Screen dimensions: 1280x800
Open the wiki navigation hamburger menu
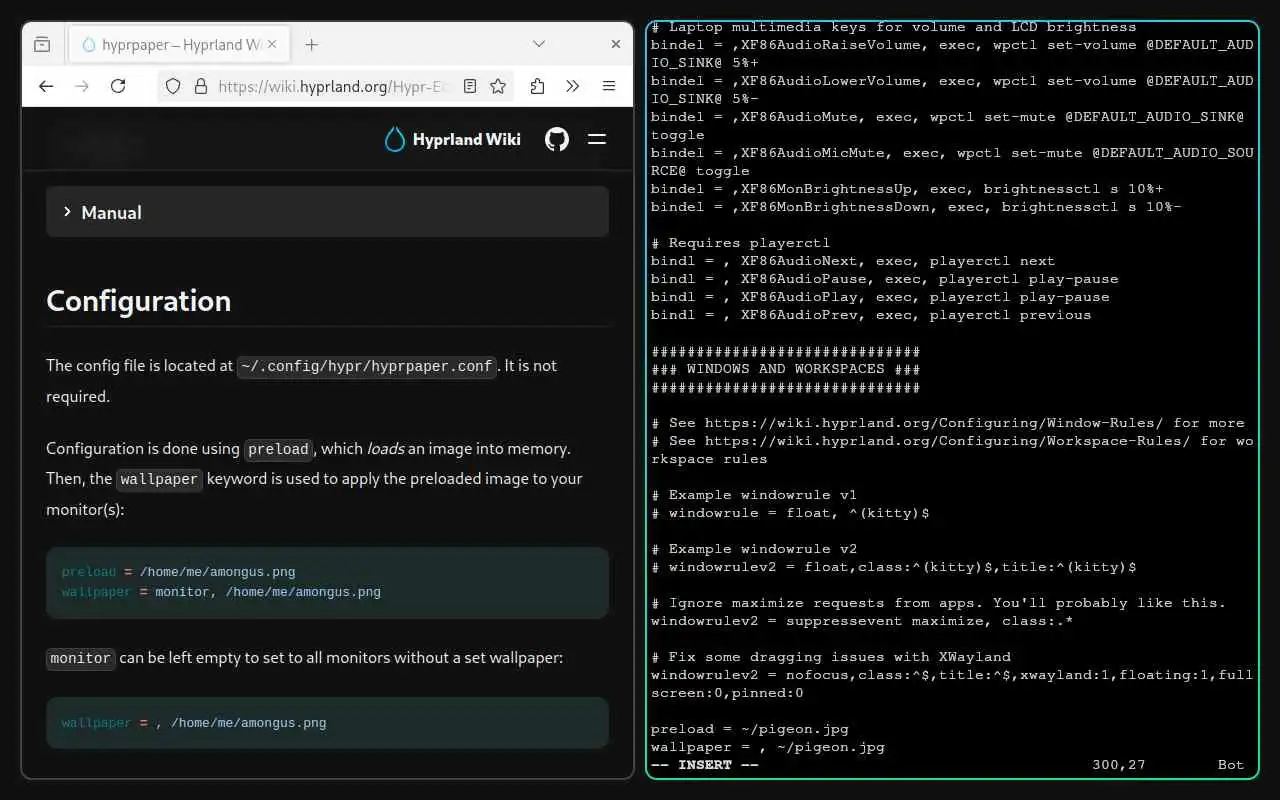click(x=597, y=139)
